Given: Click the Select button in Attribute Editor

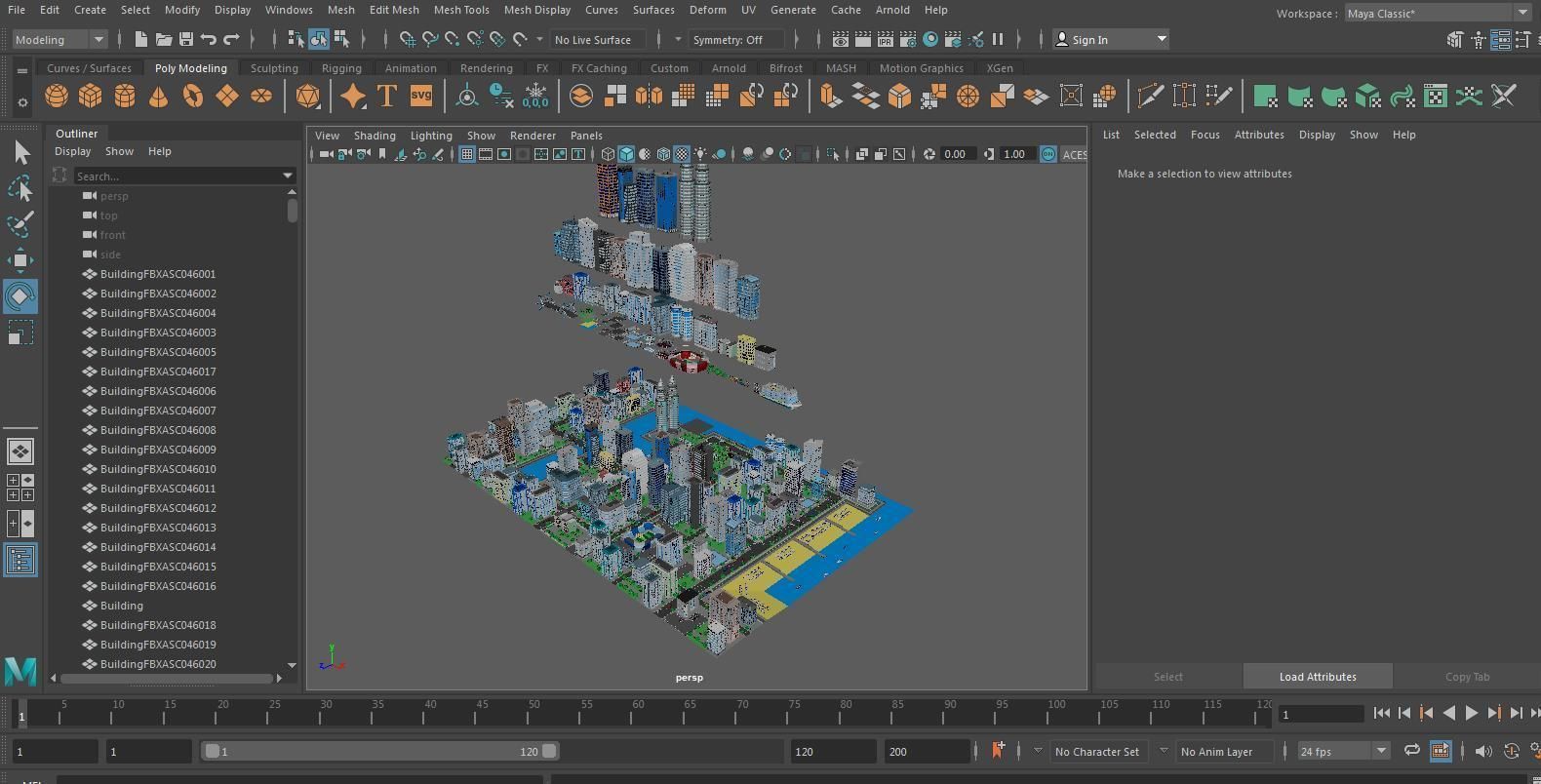Looking at the screenshot, I should (1168, 677).
